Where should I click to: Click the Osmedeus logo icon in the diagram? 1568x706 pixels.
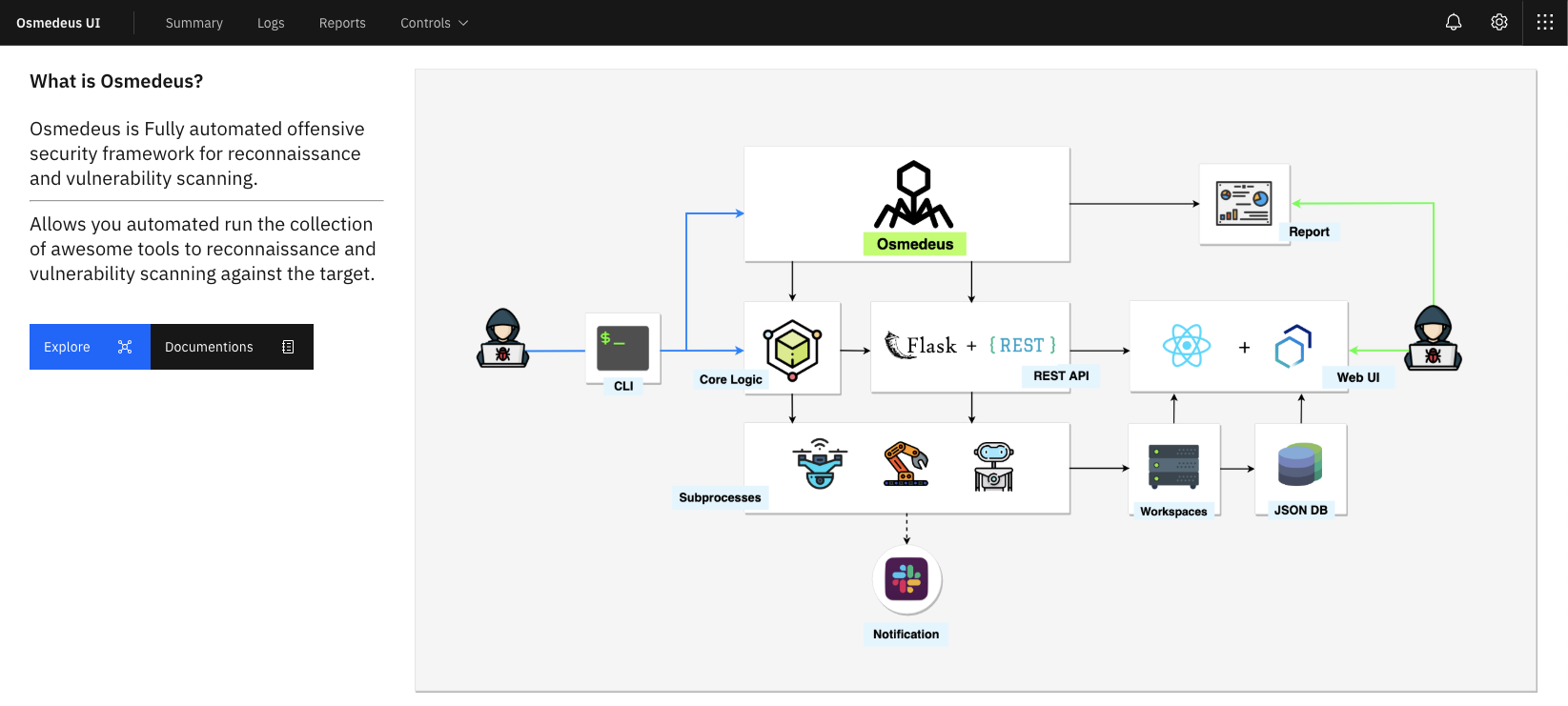coord(913,194)
